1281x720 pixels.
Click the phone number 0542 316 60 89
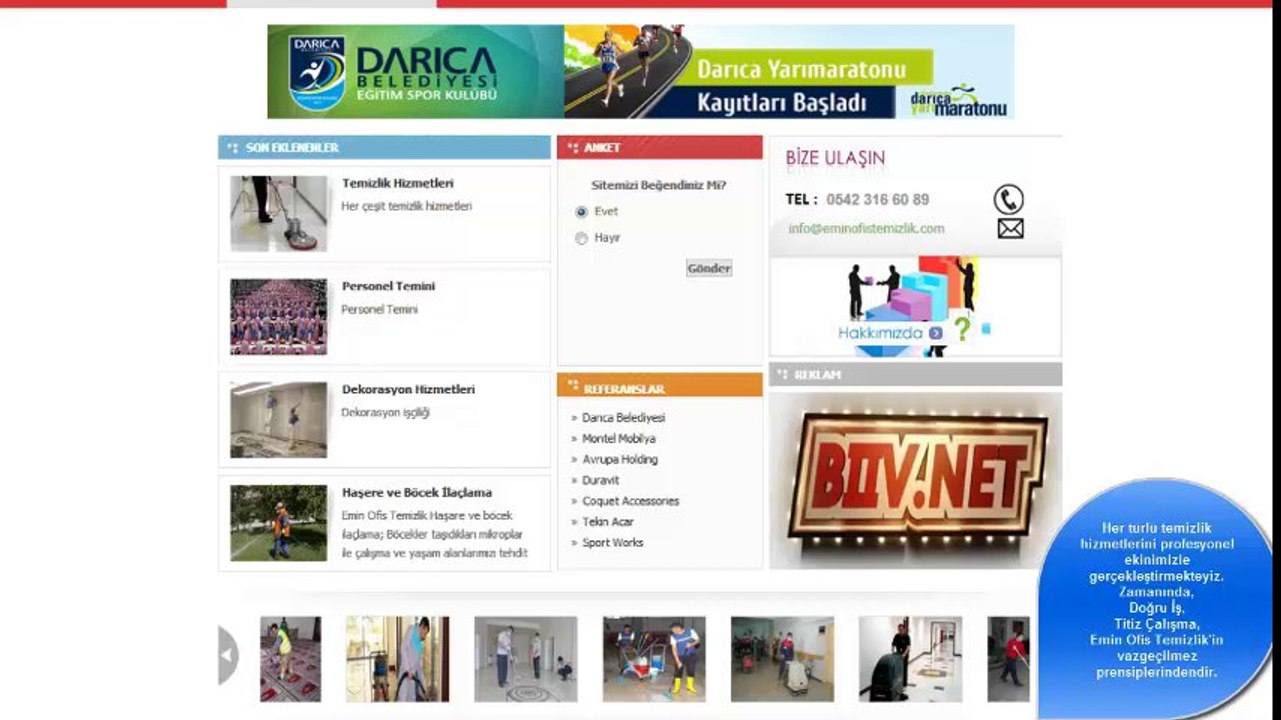coord(877,200)
